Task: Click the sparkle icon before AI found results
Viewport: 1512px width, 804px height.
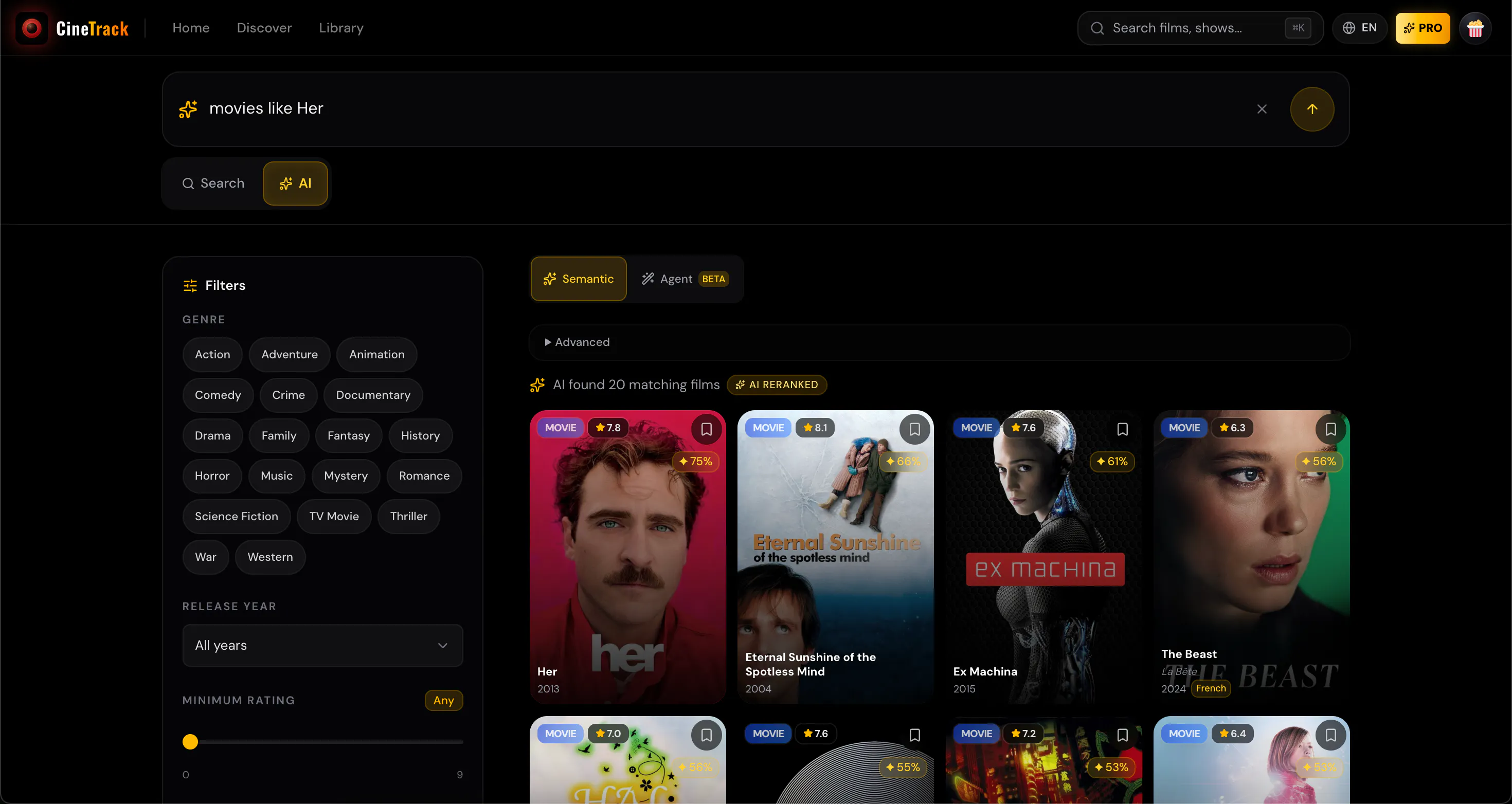Action: [x=537, y=385]
